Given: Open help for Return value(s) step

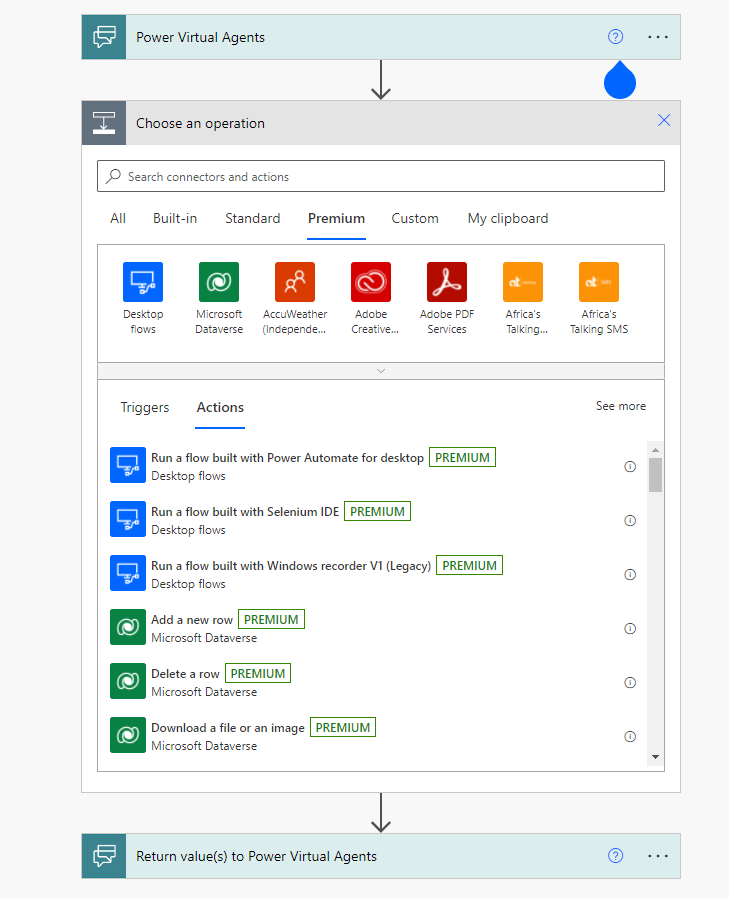Looking at the screenshot, I should (x=615, y=856).
